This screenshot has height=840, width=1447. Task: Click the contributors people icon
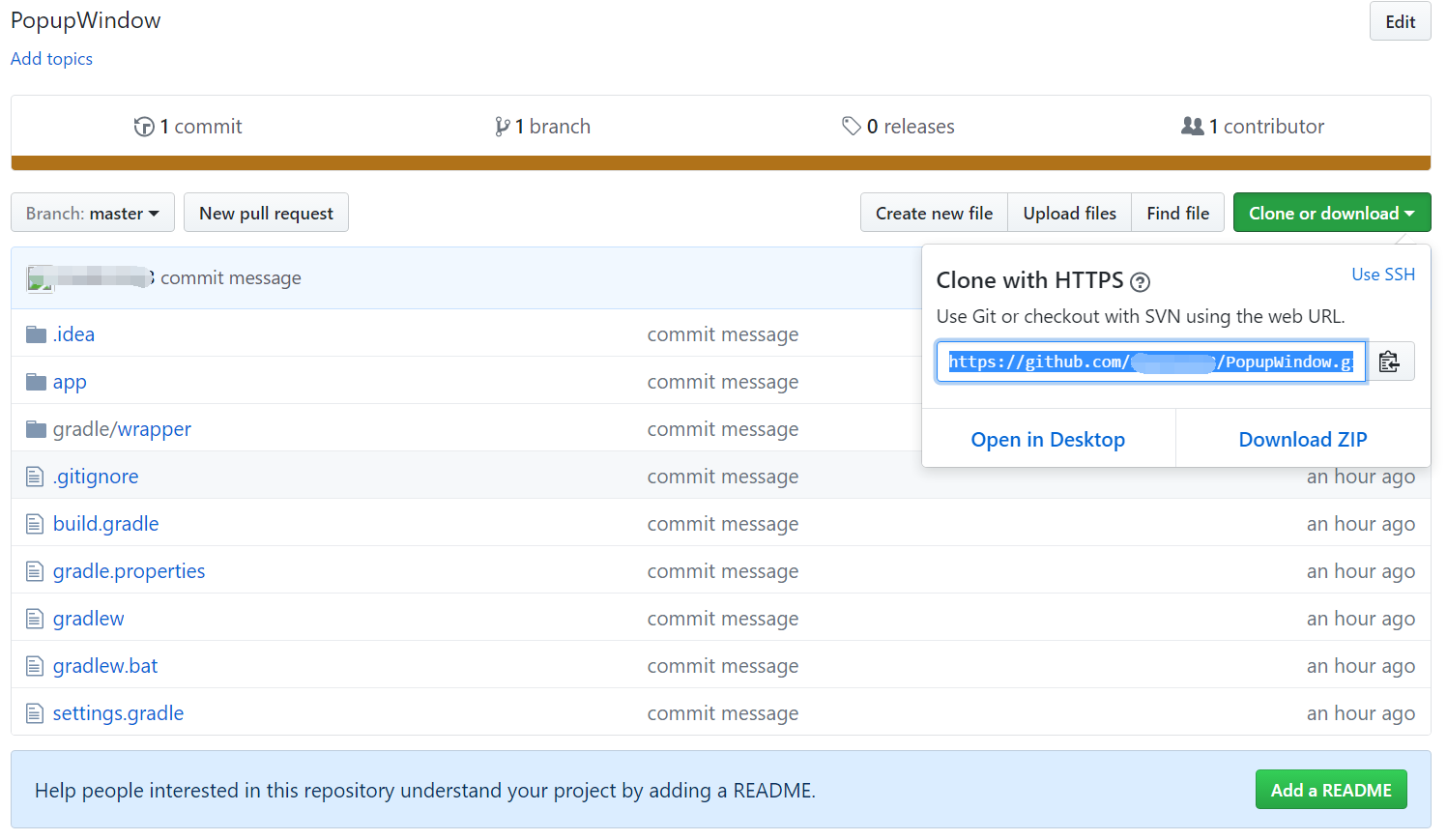(x=1193, y=126)
